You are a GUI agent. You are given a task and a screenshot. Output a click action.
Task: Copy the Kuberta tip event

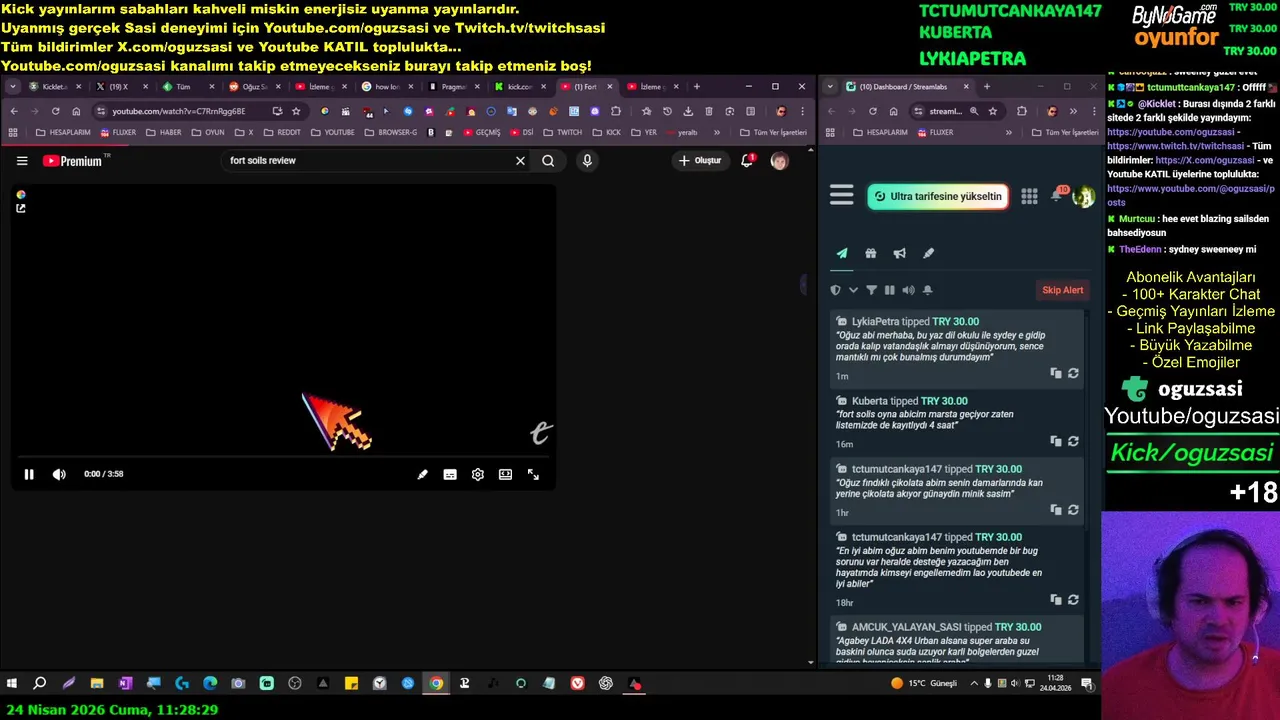pos(1056,441)
